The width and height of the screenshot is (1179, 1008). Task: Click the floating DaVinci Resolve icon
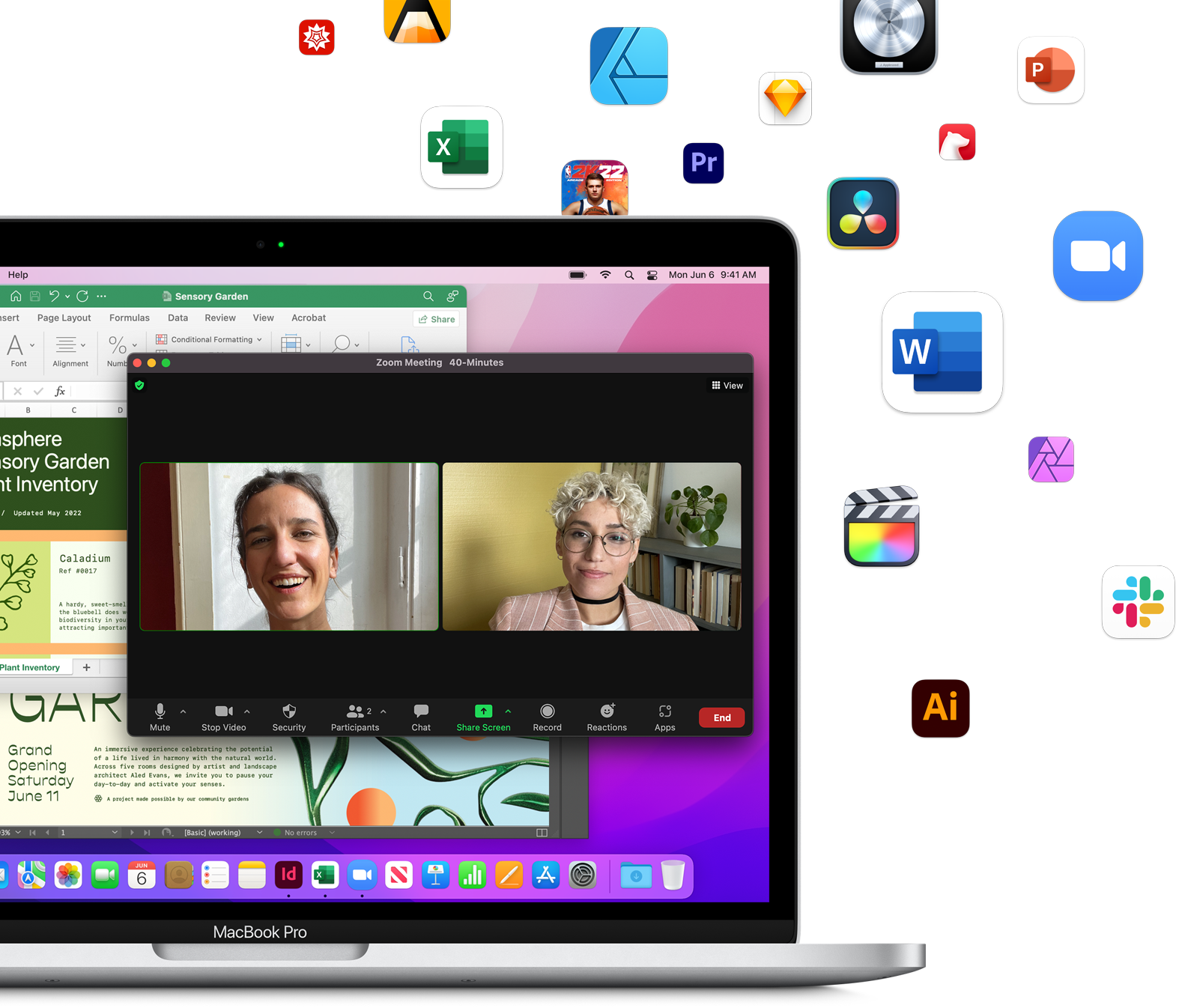[863, 213]
